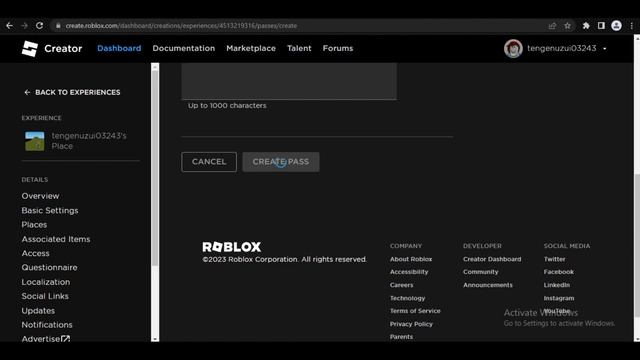Bookmark this page with the star

567,26
